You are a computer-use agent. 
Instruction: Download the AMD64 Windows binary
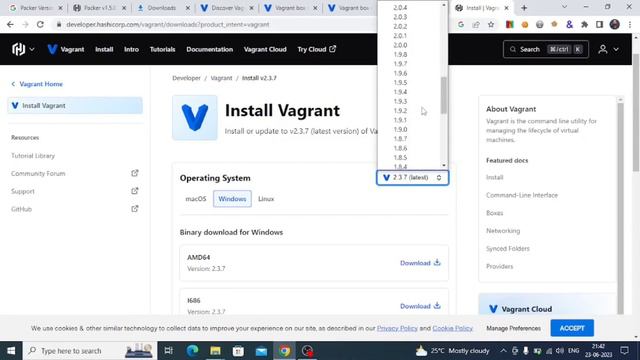click(x=420, y=263)
